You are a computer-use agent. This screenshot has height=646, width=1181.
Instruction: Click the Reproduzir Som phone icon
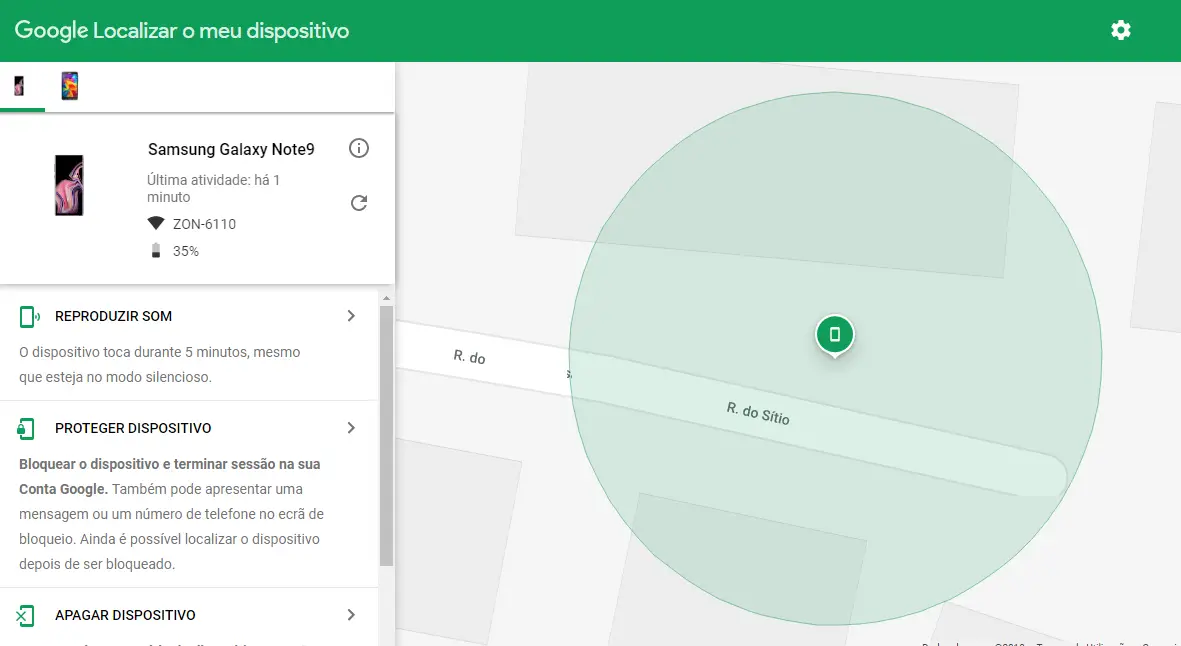pos(29,317)
